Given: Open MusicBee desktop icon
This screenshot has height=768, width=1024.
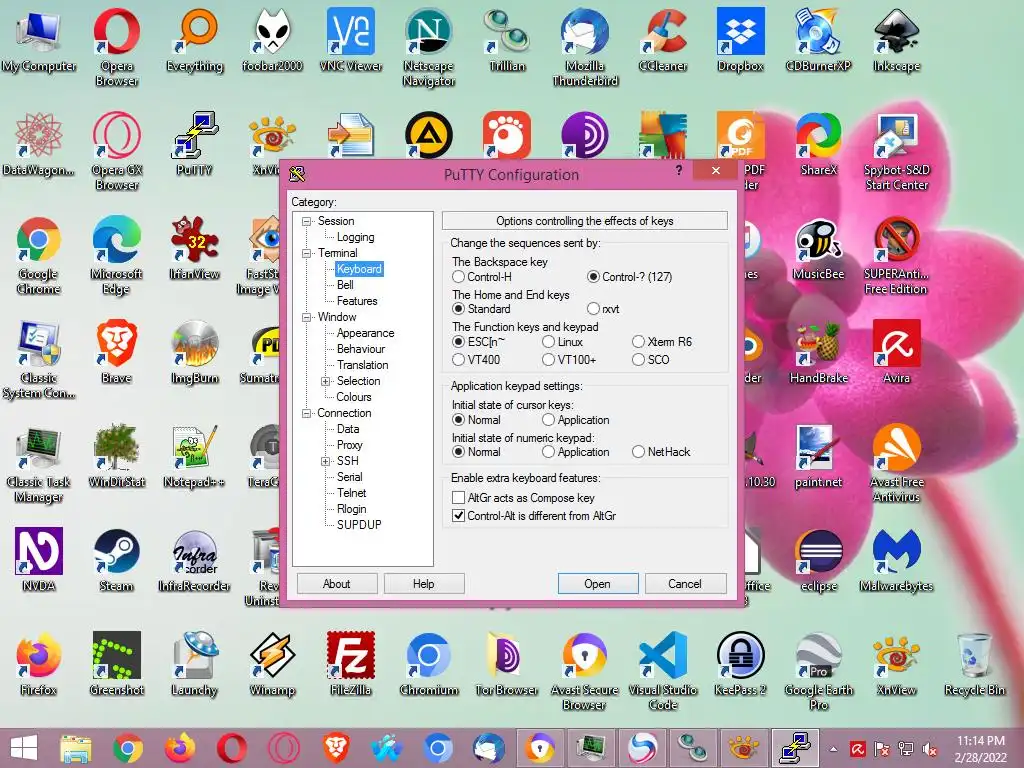Looking at the screenshot, I should coord(818,248).
